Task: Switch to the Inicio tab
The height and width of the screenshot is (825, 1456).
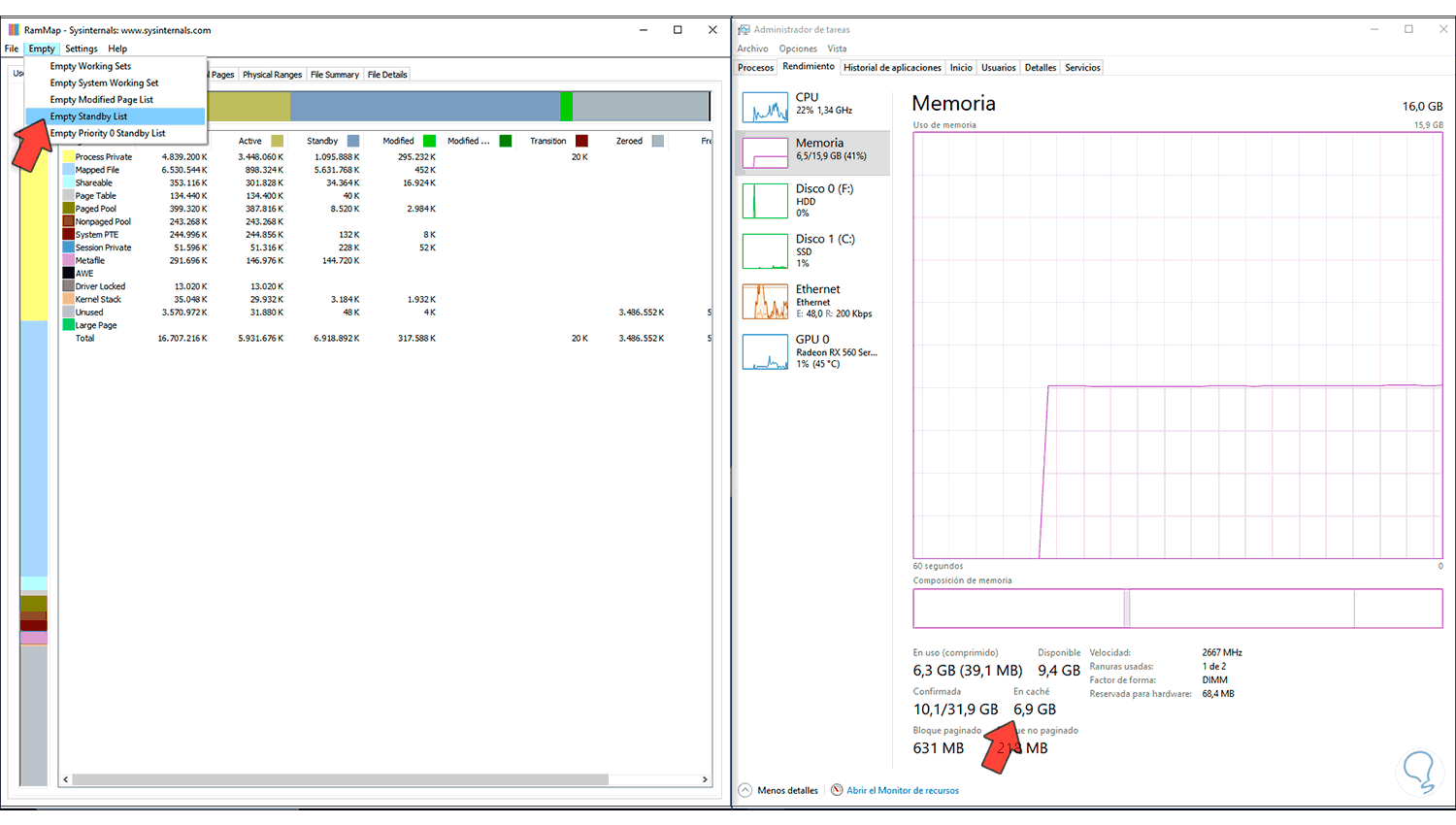Action: coord(961,68)
